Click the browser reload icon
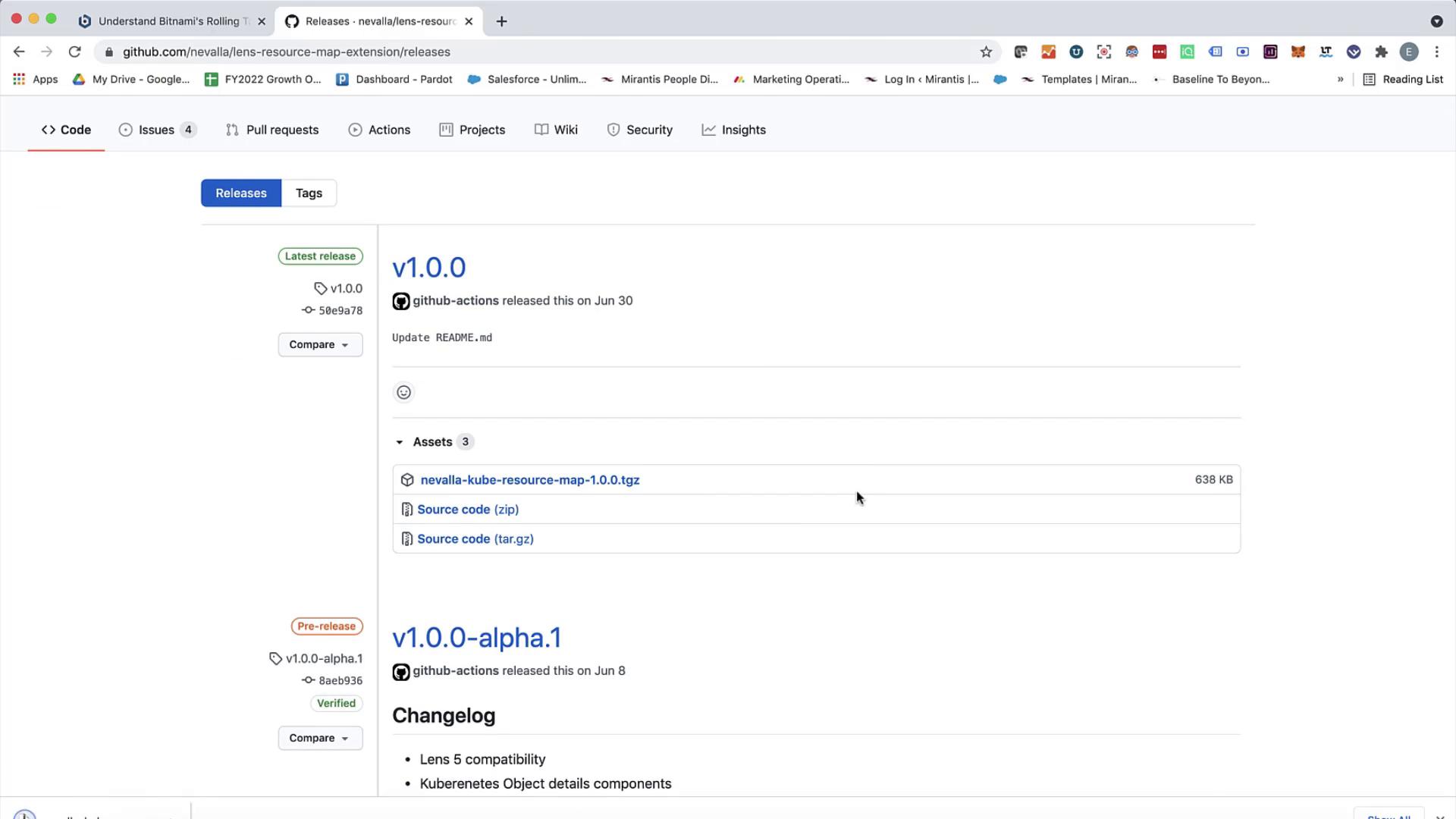This screenshot has width=1456, height=819. [x=74, y=52]
